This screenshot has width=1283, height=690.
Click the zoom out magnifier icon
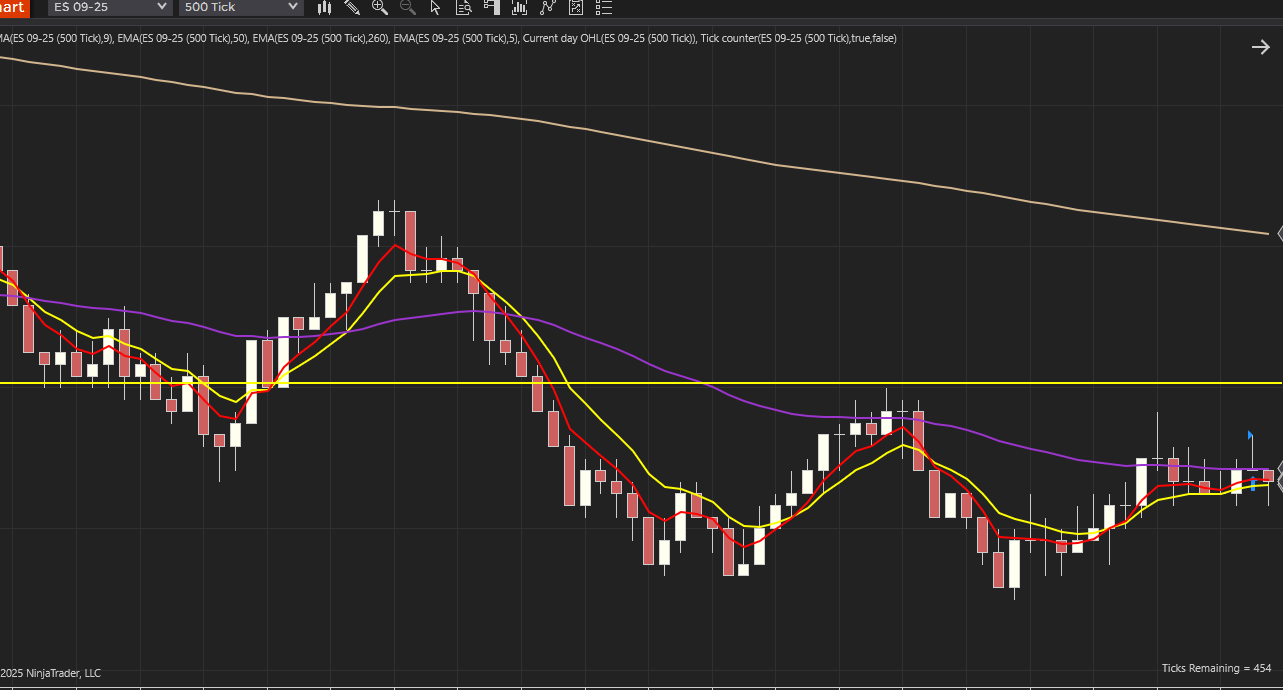tap(408, 7)
